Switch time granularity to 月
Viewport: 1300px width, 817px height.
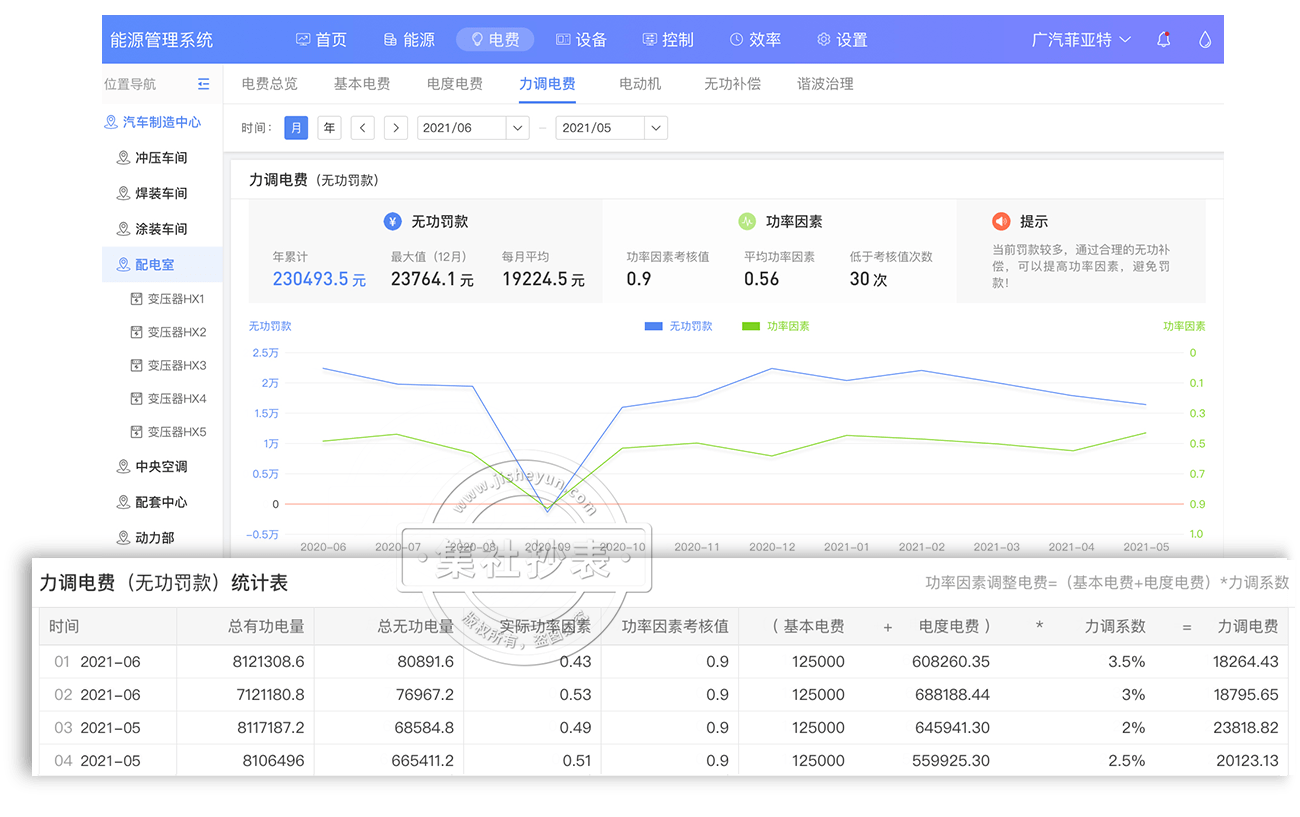coord(296,128)
